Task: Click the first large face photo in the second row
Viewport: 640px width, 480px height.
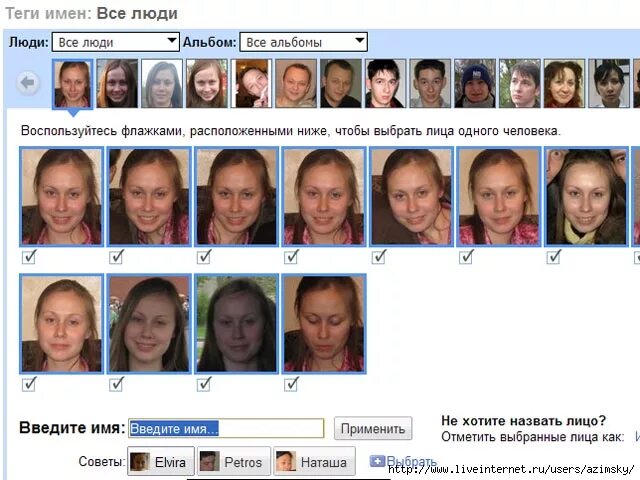Action: click(62, 324)
